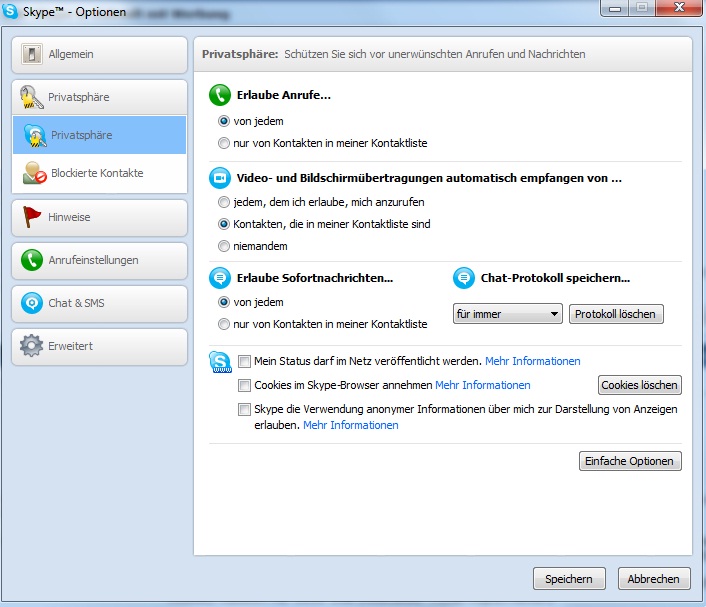Click the Blockierte Kontakte person icon
Image resolution: width=706 pixels, height=607 pixels.
pos(35,173)
